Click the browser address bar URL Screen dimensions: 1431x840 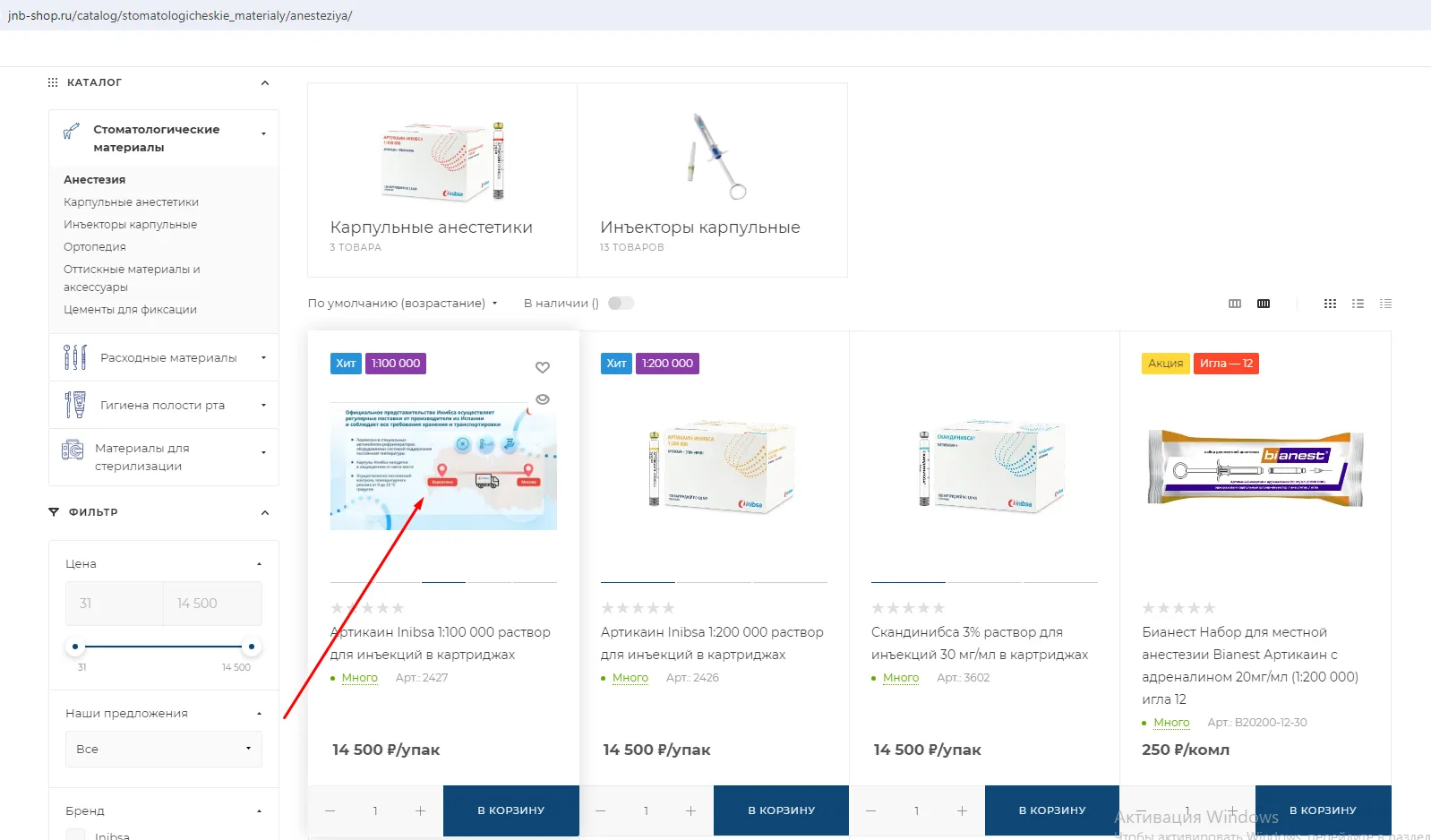click(179, 15)
